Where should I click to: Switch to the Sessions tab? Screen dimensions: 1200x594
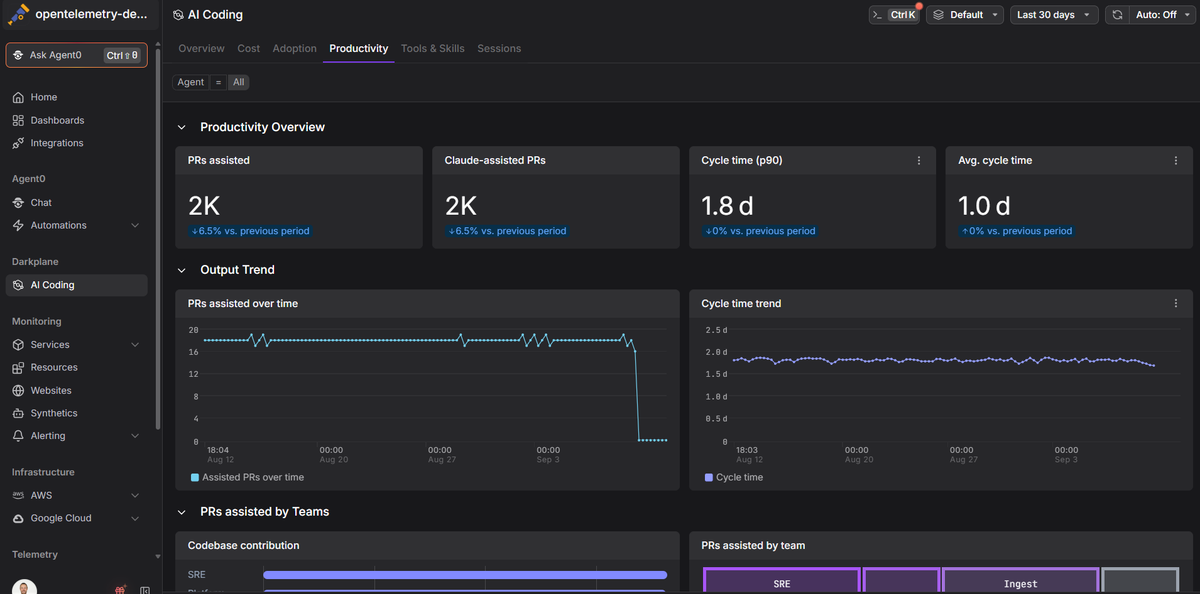click(x=499, y=48)
